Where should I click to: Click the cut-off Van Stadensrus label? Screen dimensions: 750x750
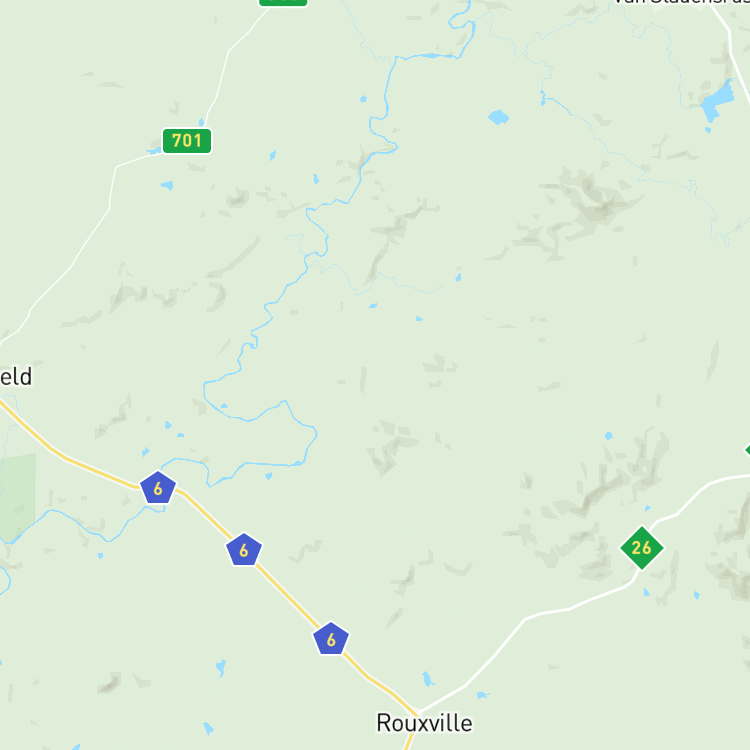(x=681, y=2)
